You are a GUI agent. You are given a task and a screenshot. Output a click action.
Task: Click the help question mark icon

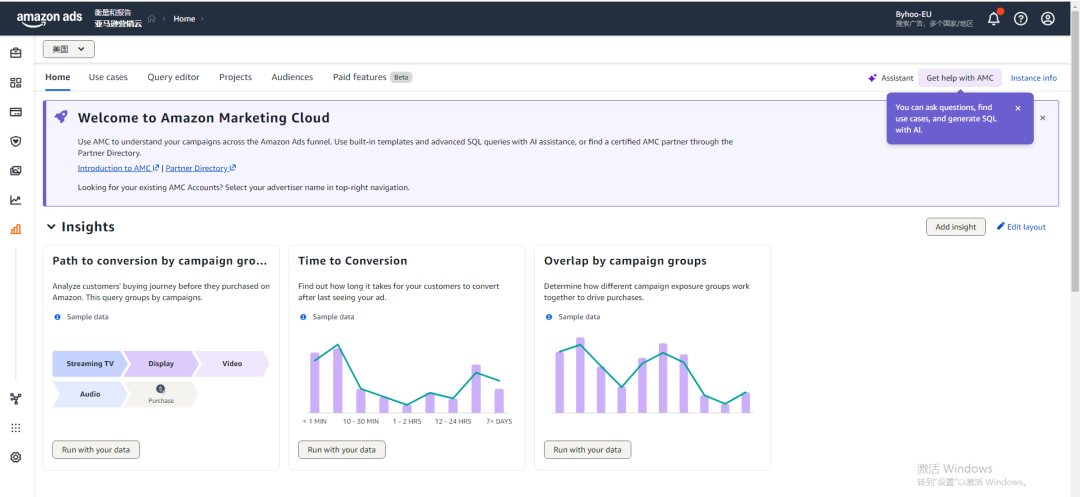tap(1020, 18)
